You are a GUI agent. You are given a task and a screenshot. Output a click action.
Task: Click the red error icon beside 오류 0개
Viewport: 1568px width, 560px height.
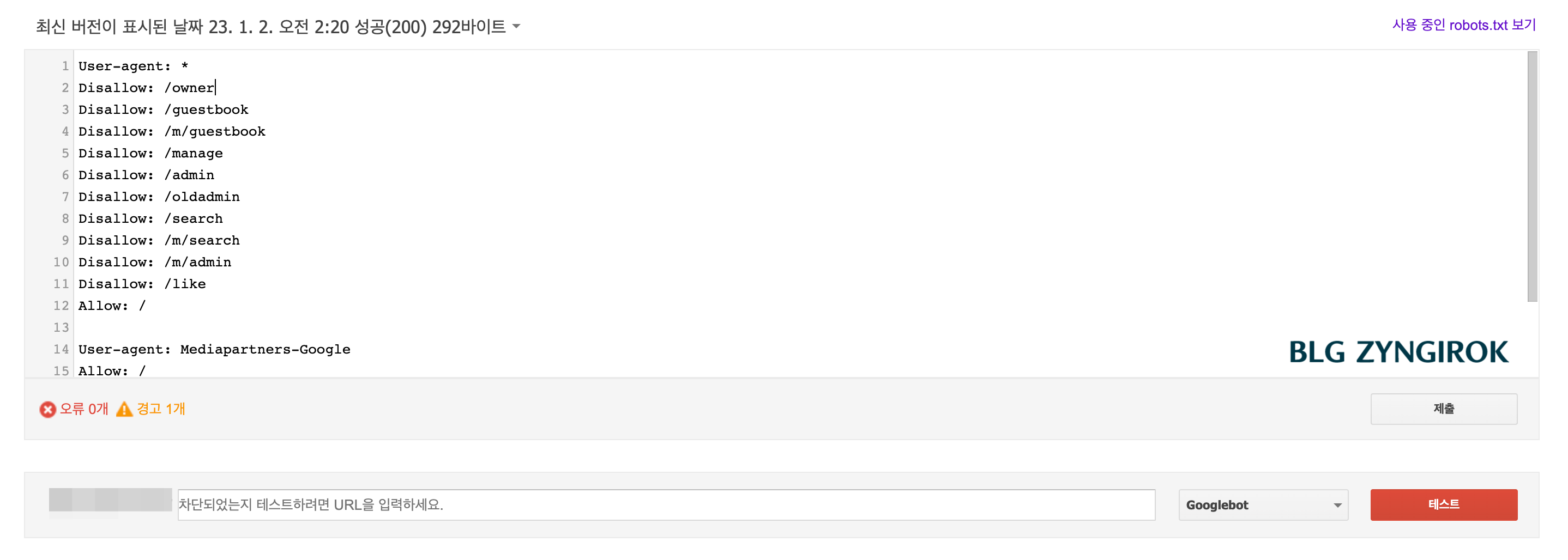pos(47,409)
